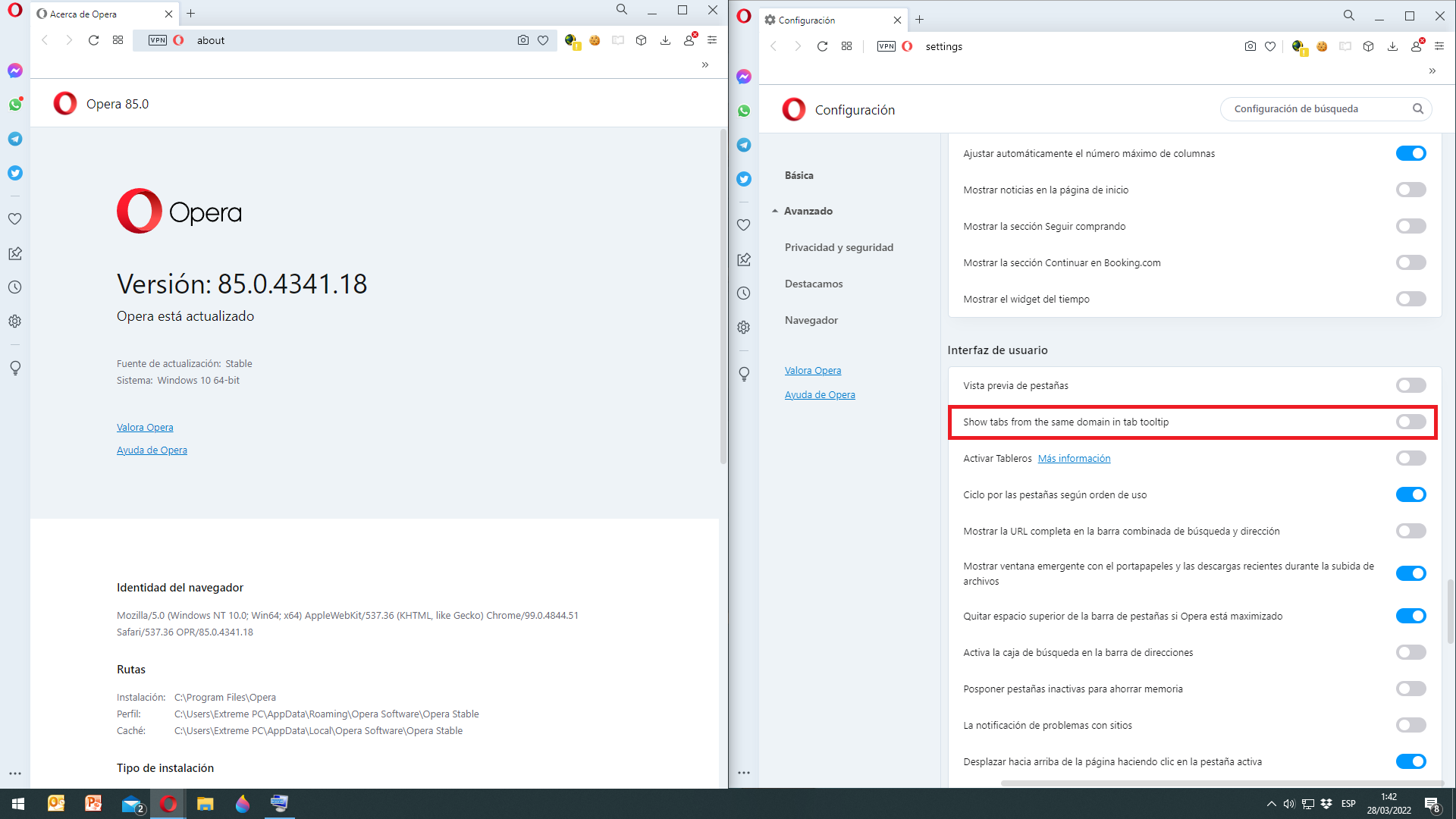Click settings page vertical scrollbar

coord(1450,611)
